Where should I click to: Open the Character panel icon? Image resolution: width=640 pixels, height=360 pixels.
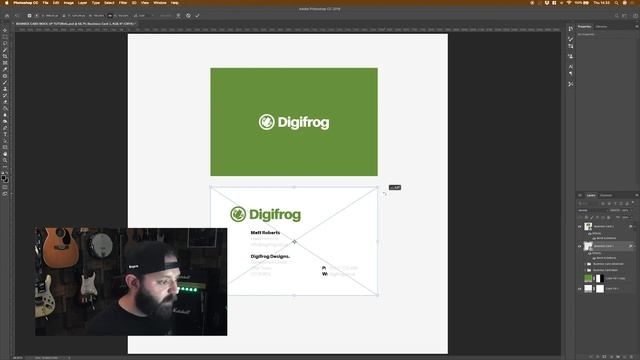pos(571,66)
